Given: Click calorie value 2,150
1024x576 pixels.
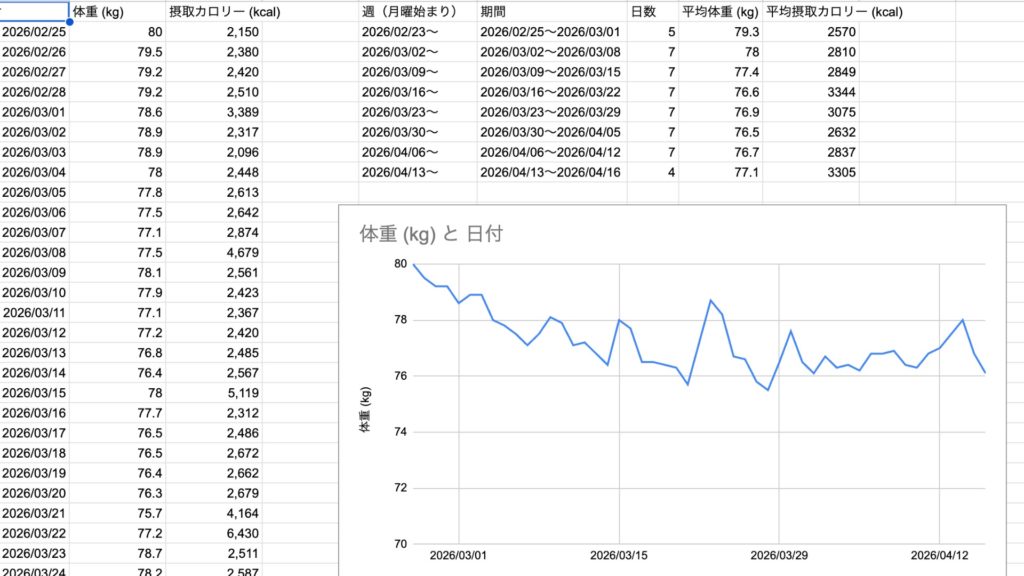Looking at the screenshot, I should (x=214, y=32).
